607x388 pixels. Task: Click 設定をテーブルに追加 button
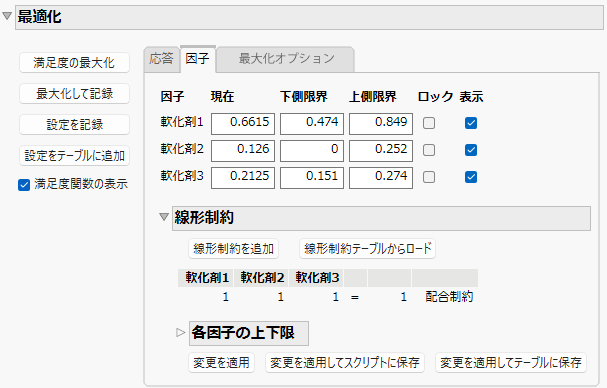coord(74,156)
